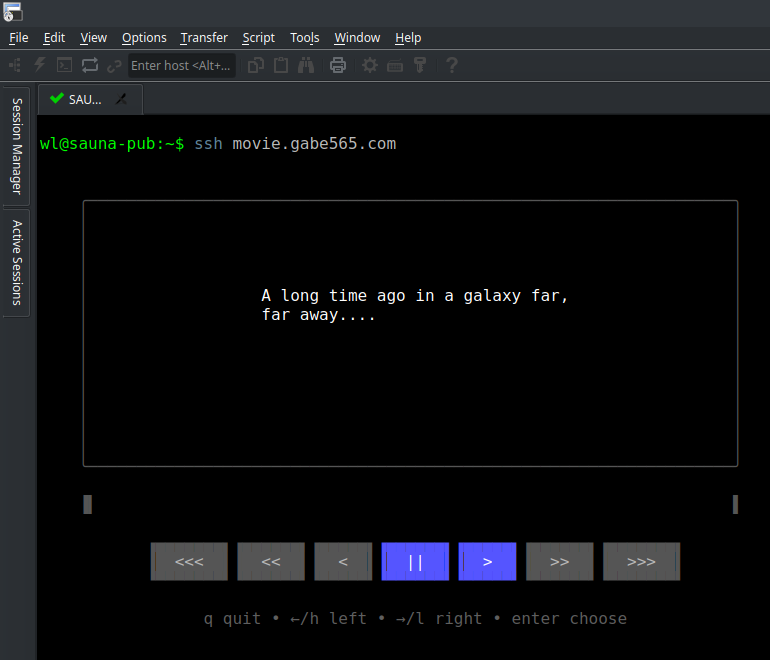Open the View menu
770x660 pixels.
93,38
